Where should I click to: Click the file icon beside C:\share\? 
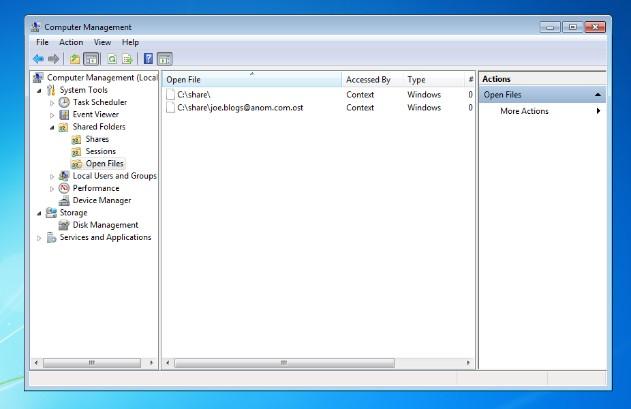coord(170,95)
